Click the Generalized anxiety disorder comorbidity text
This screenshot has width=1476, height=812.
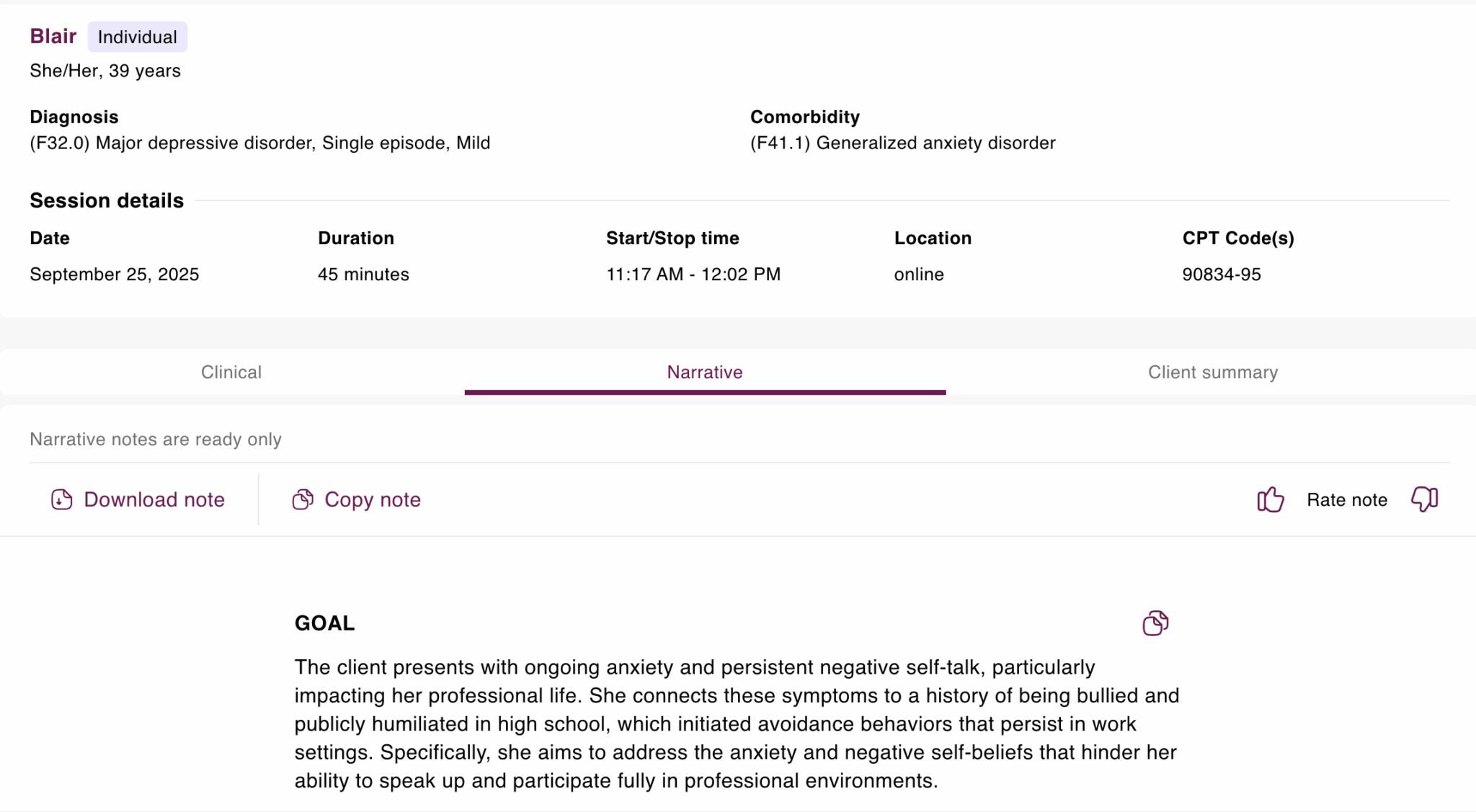pyautogui.click(x=902, y=143)
